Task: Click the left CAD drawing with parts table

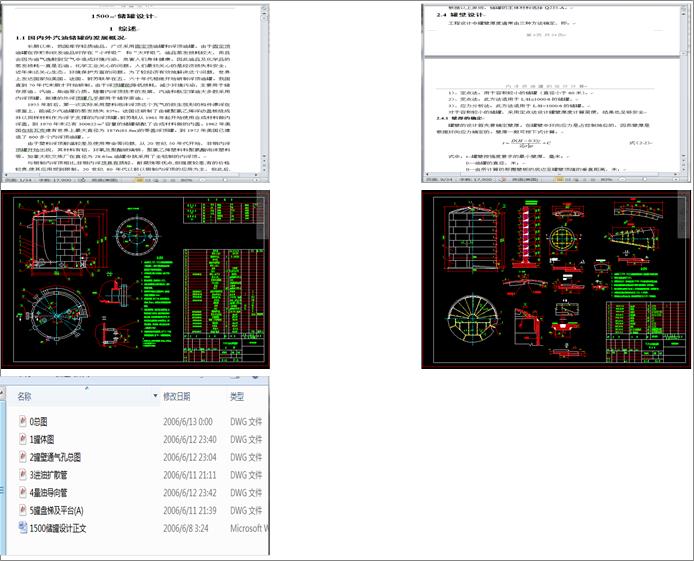Action: click(x=135, y=280)
